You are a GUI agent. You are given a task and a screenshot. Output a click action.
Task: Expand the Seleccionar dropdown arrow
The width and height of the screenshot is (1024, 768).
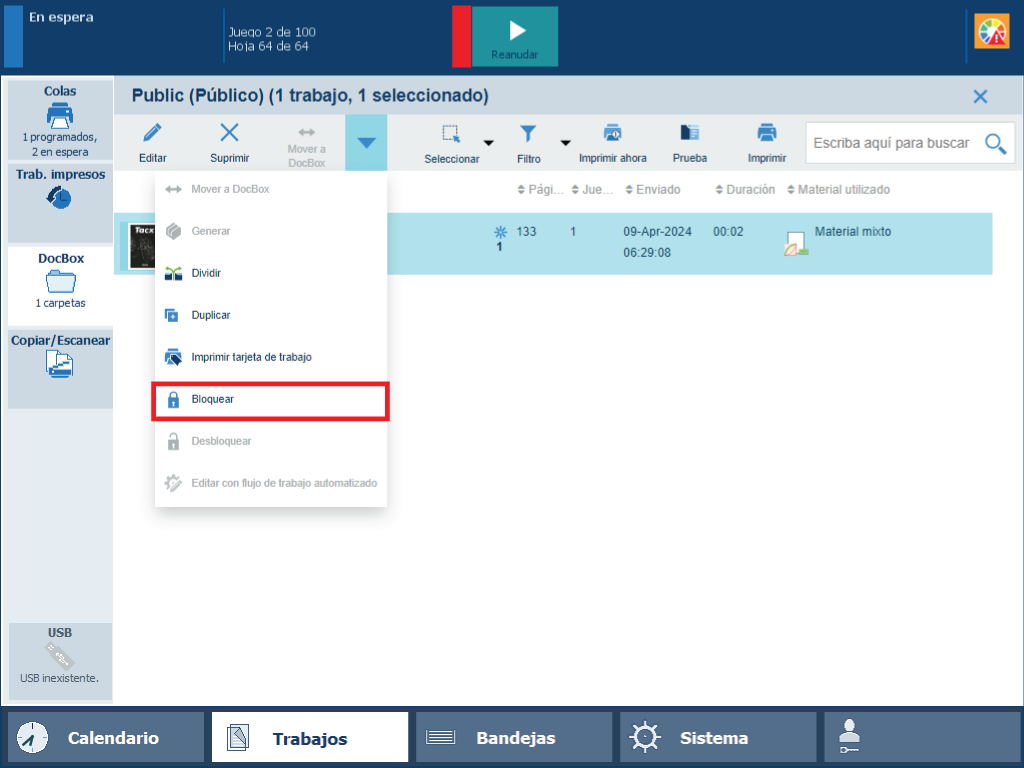pos(489,142)
